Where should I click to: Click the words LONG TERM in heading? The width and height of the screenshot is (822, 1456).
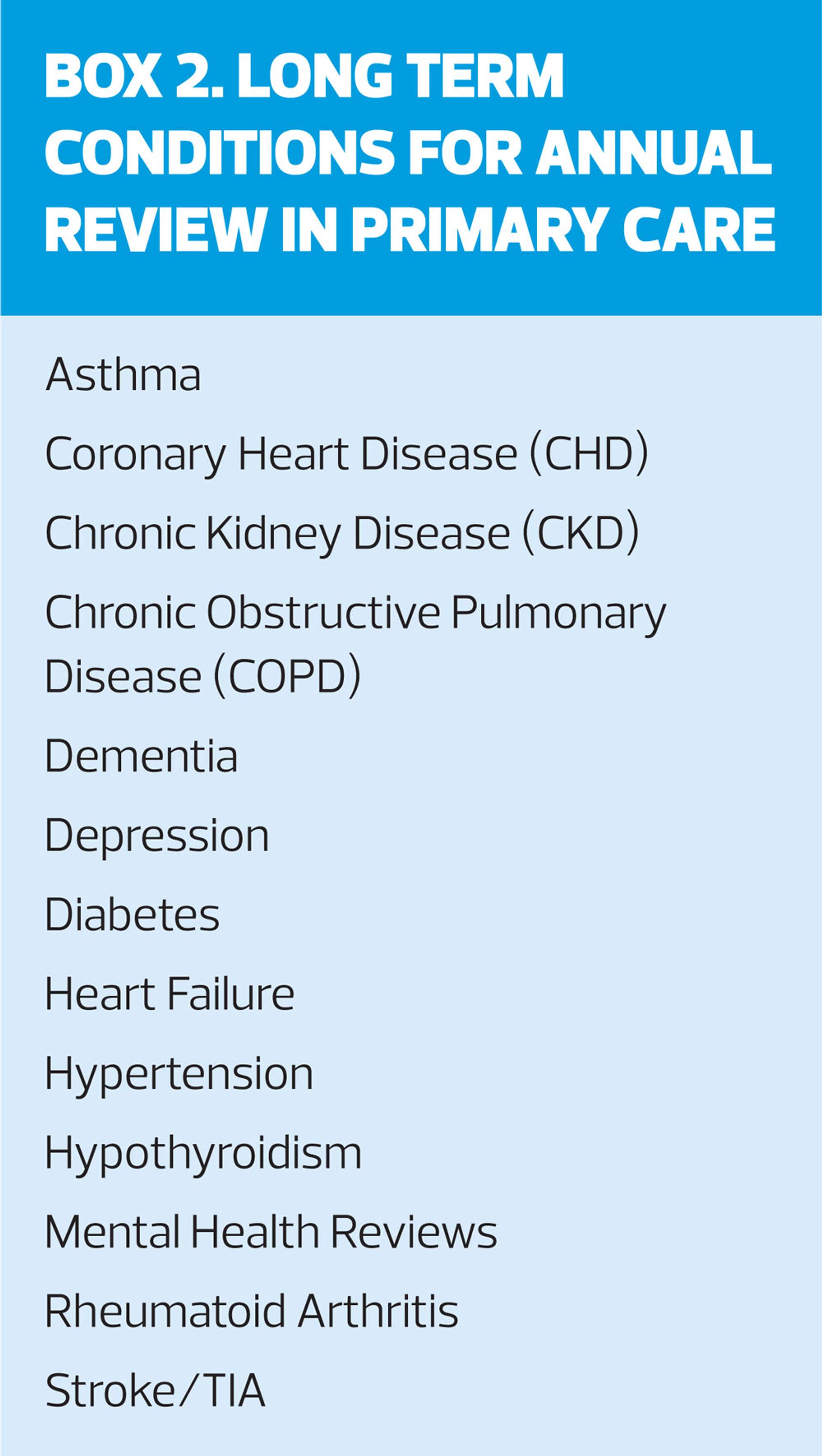click(399, 76)
